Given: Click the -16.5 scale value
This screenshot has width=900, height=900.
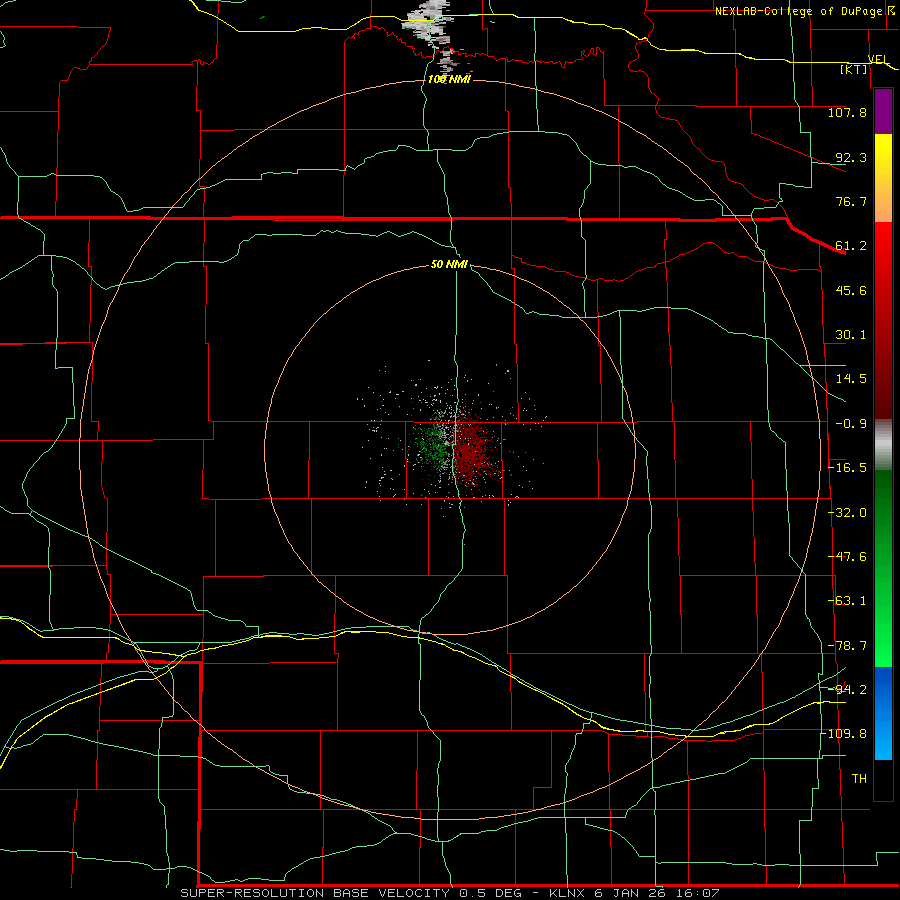Looking at the screenshot, I should (847, 468).
